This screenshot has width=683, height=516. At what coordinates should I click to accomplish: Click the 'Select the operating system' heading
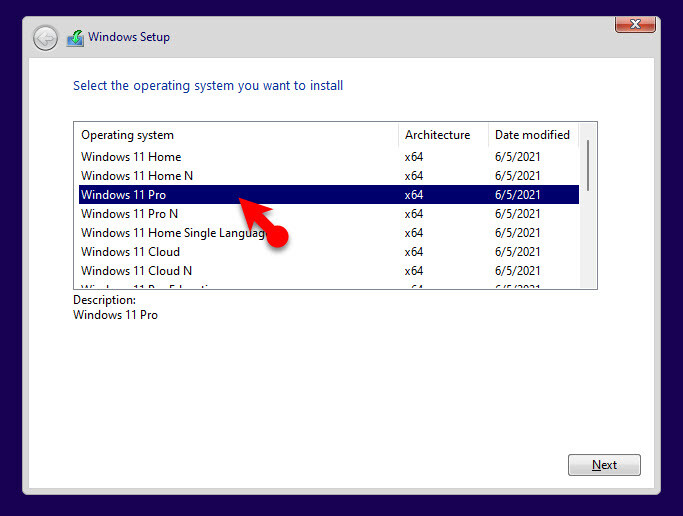point(208,86)
